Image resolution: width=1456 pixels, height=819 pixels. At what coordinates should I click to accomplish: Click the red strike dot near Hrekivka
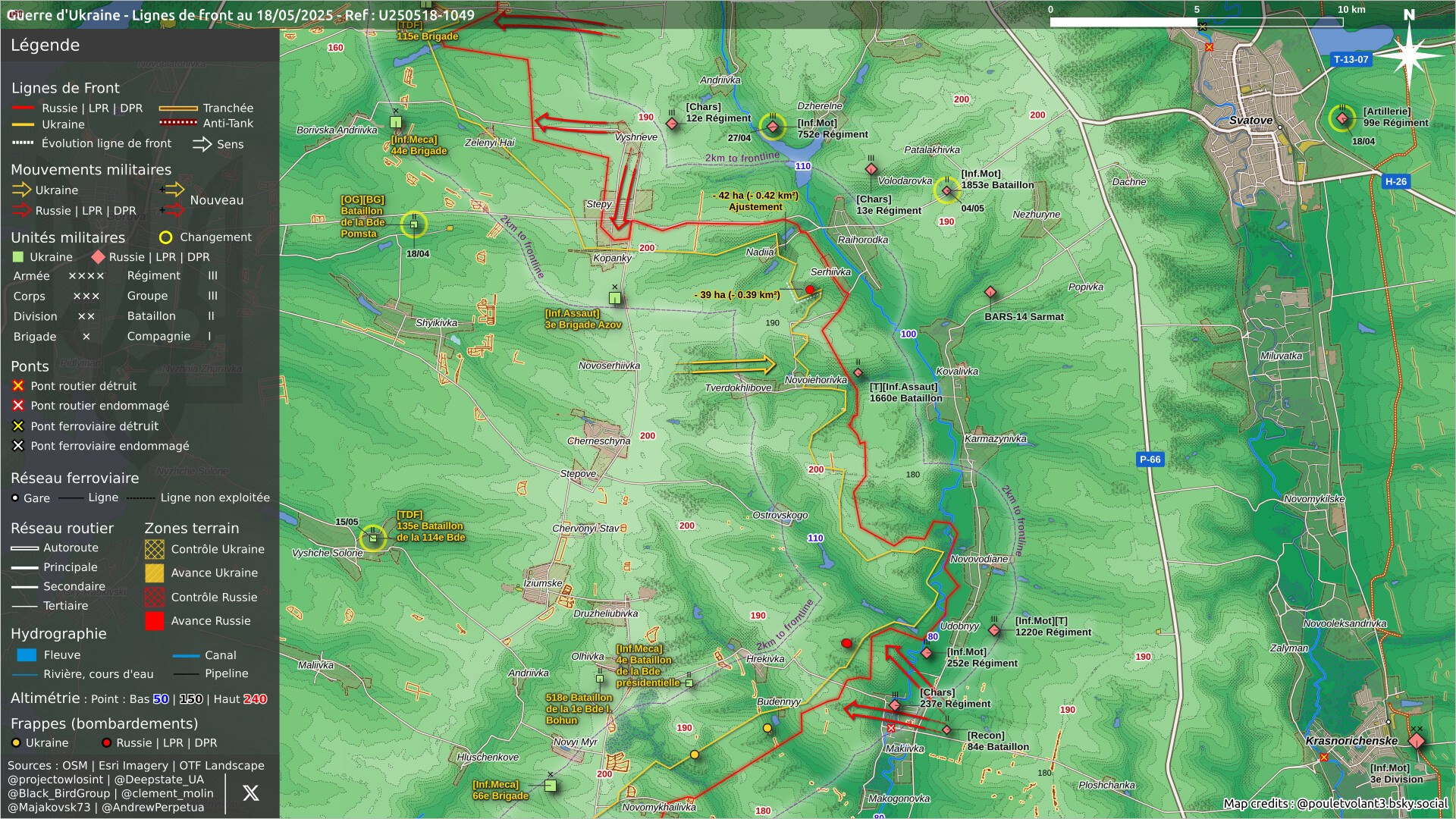click(847, 643)
